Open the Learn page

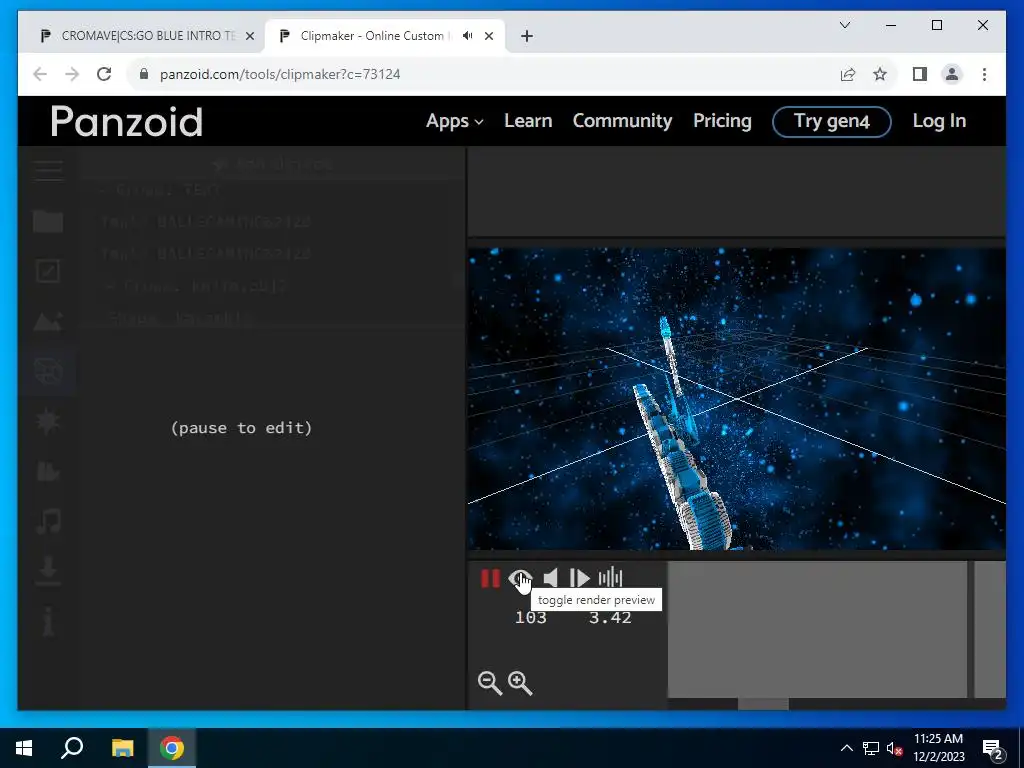pyautogui.click(x=528, y=121)
